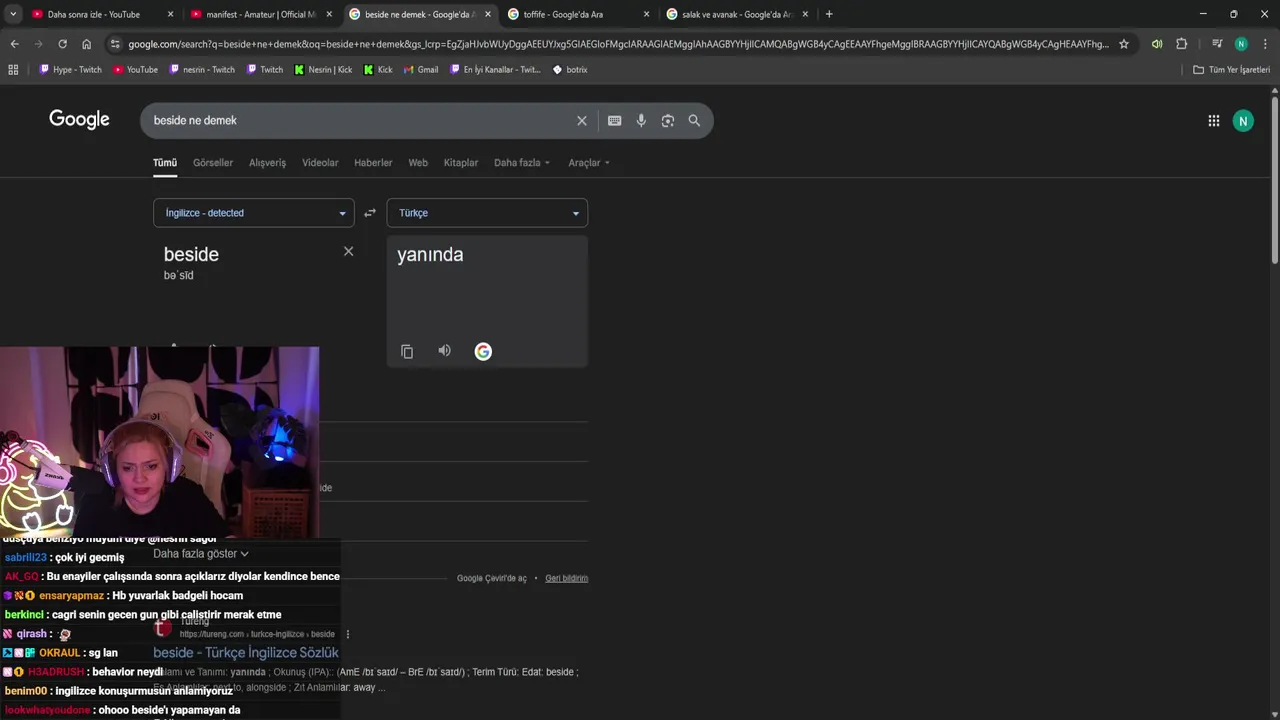Open the Tureng result three-dot options
The image size is (1280, 720).
[x=347, y=634]
